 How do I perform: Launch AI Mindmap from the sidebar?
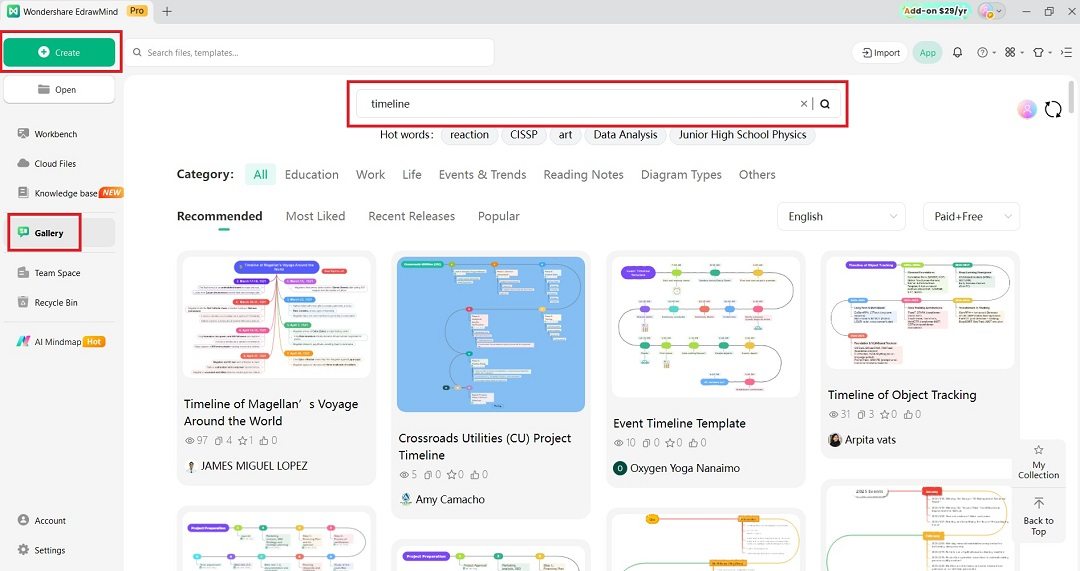pos(61,342)
